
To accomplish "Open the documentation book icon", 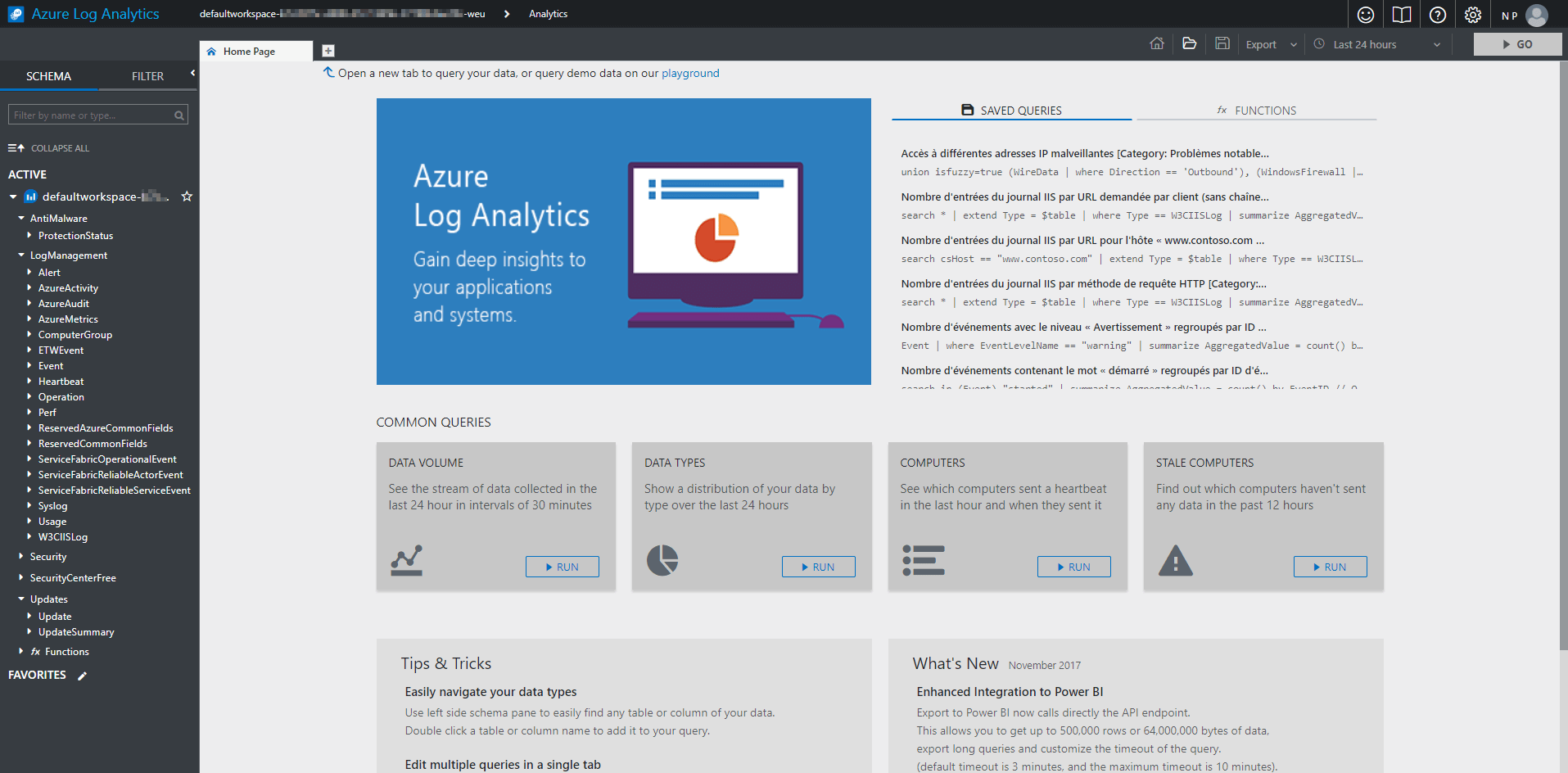I will [x=1402, y=15].
